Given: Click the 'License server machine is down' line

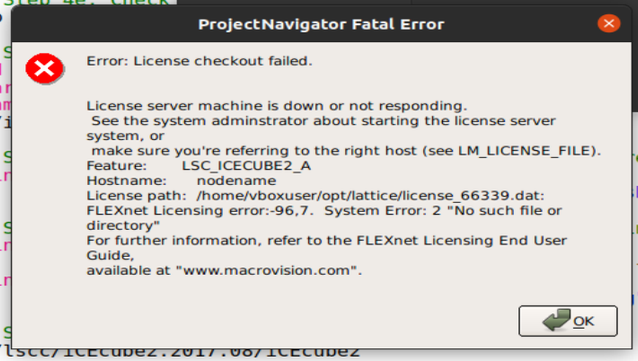Looking at the screenshot, I should point(277,106).
